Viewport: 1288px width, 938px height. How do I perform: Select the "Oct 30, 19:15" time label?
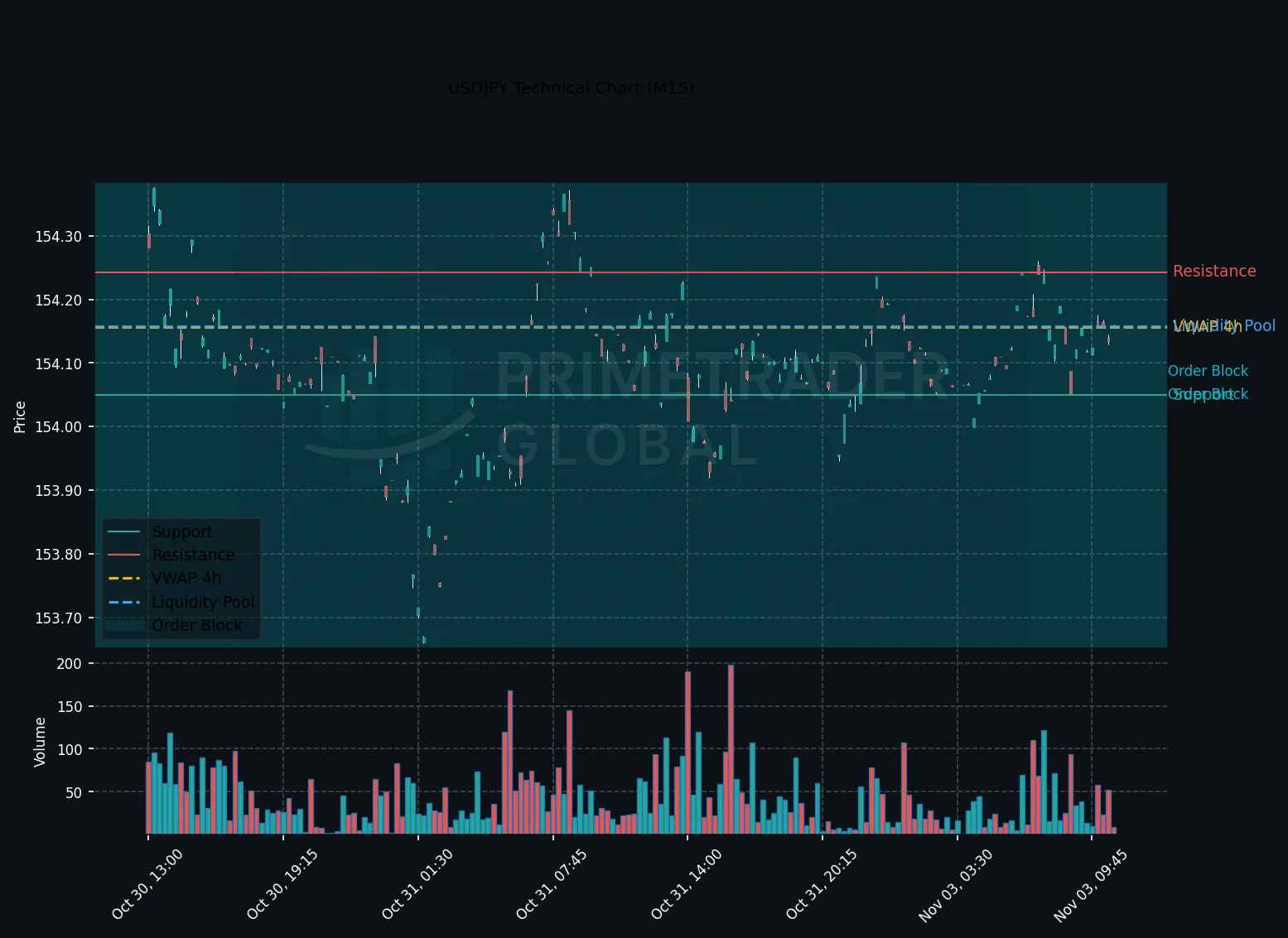tap(282, 884)
